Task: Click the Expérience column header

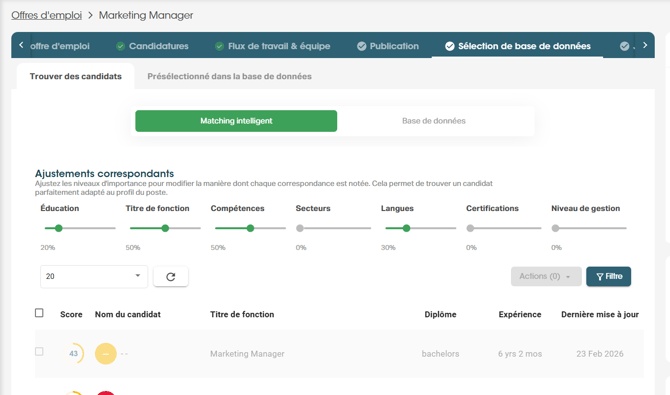Action: click(520, 314)
